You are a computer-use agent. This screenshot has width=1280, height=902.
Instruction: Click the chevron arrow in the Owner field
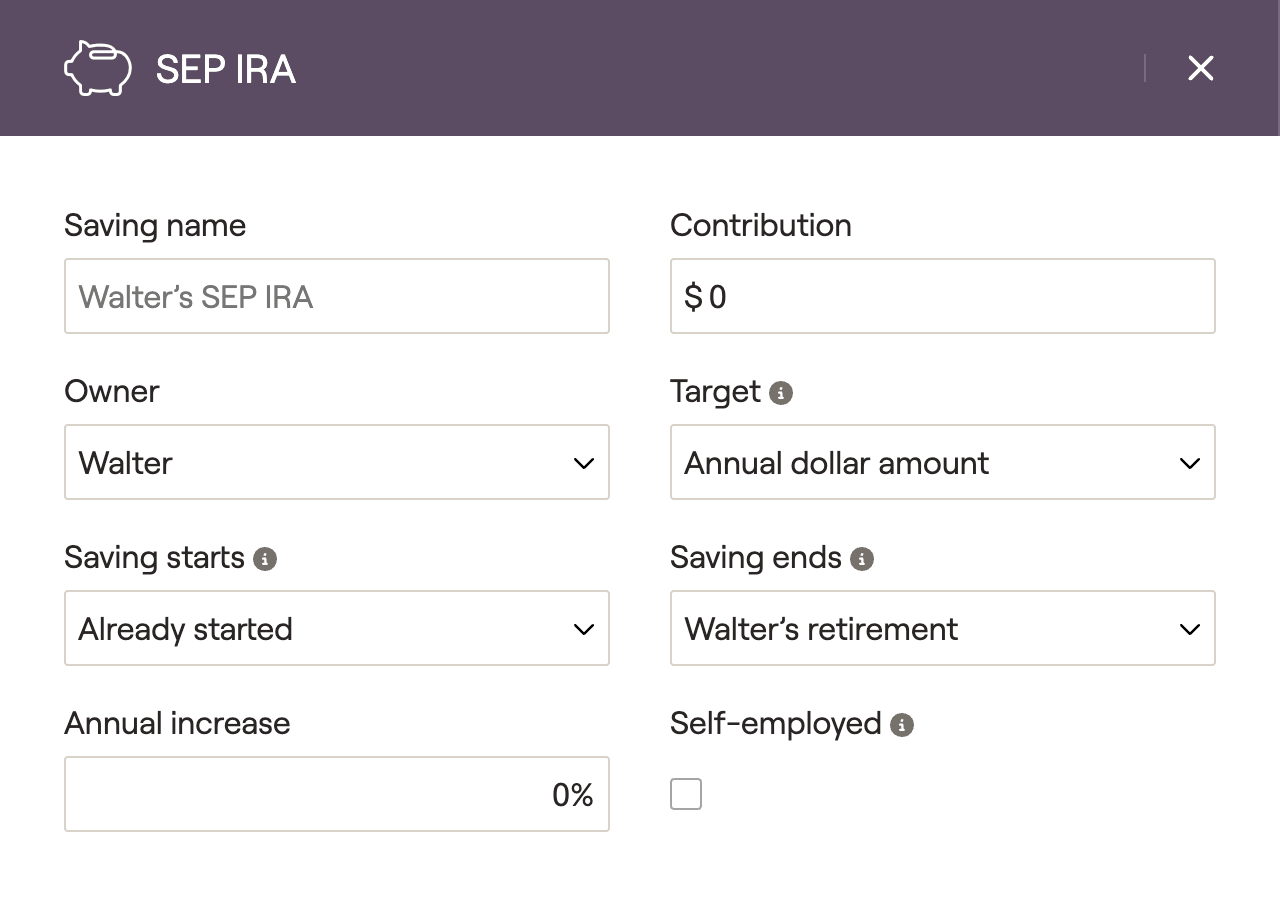coord(584,463)
